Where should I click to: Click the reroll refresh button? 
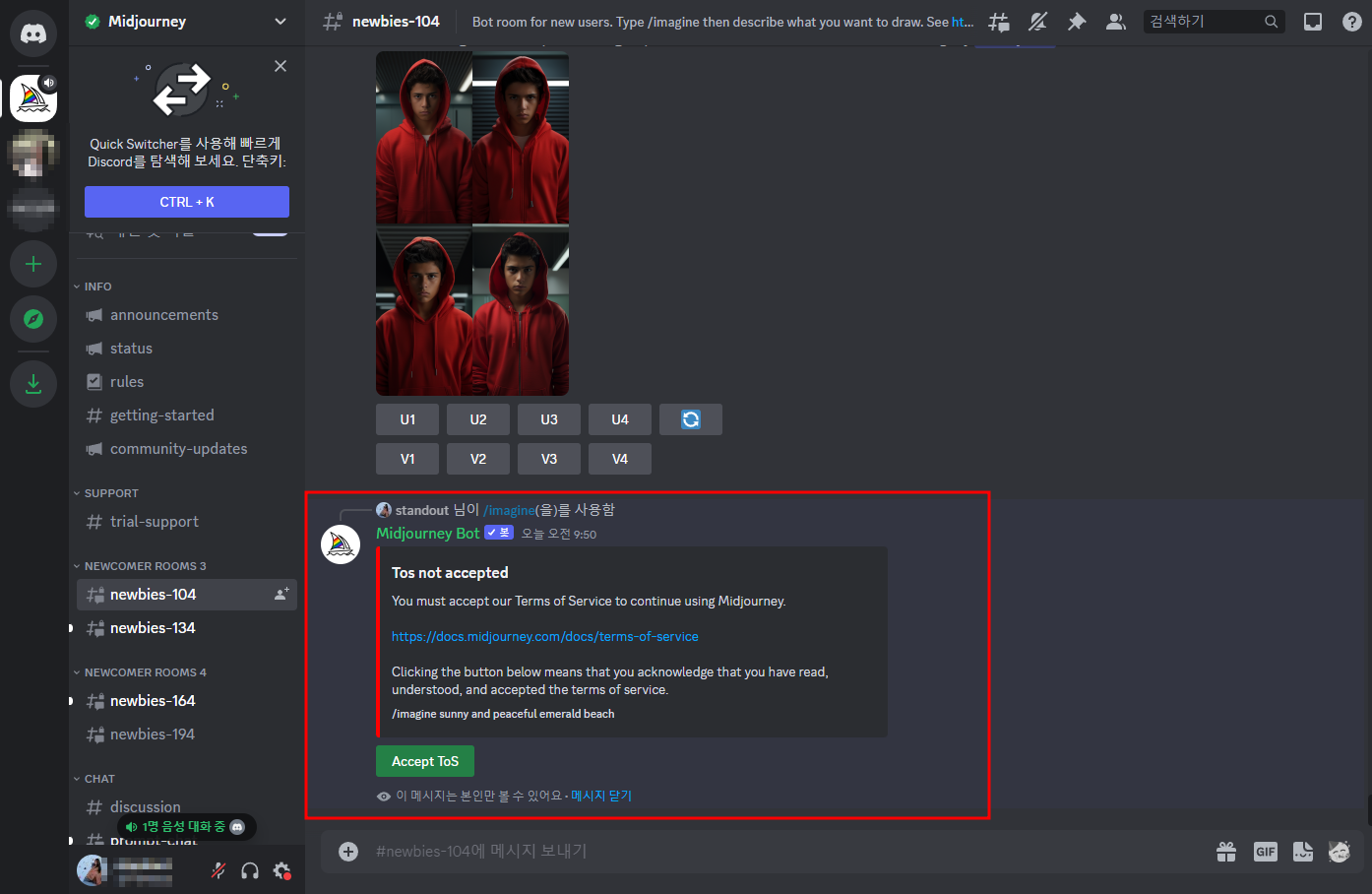(x=691, y=419)
